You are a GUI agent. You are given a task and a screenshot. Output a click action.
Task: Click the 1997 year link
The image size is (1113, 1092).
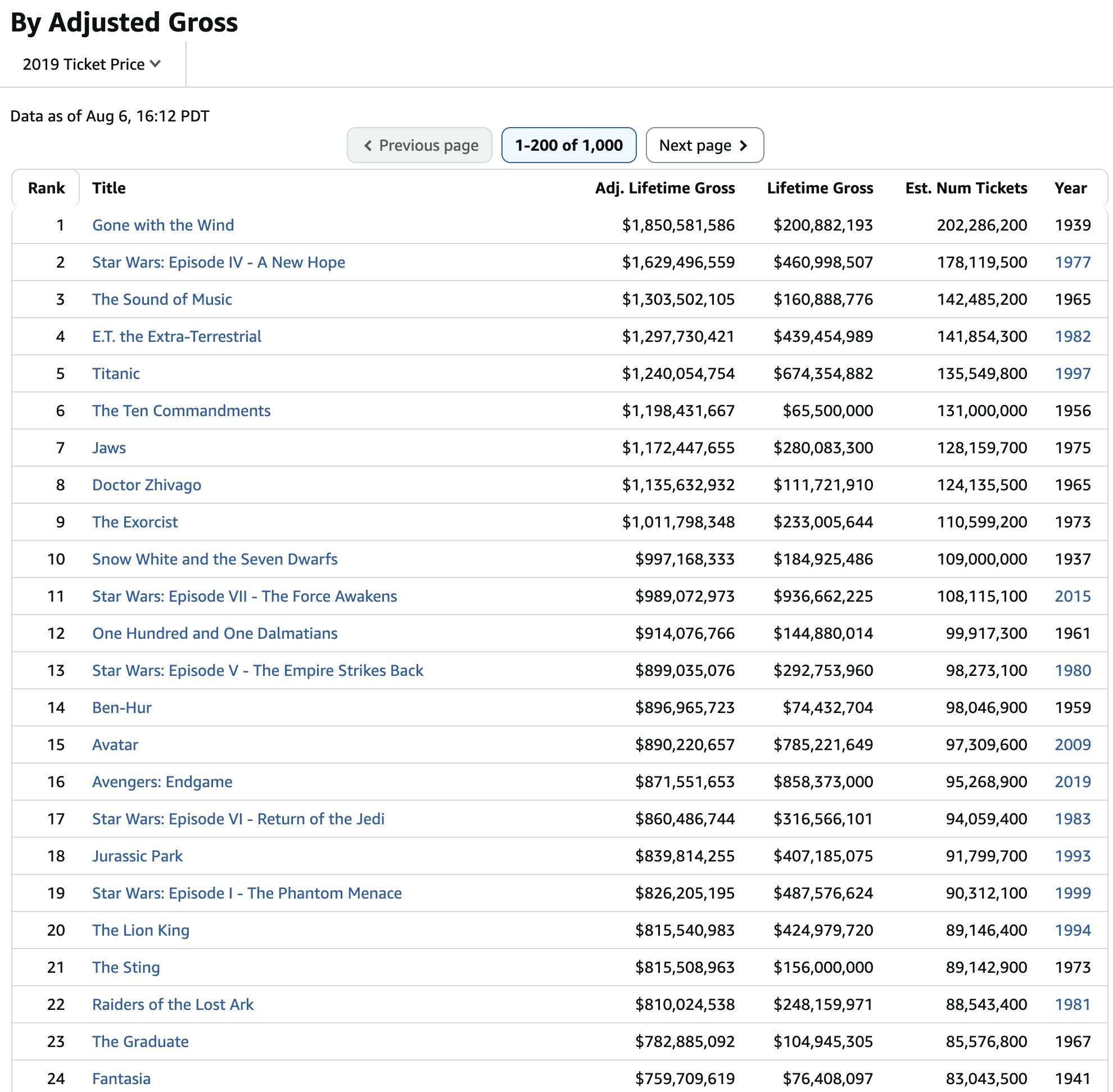coord(1073,373)
